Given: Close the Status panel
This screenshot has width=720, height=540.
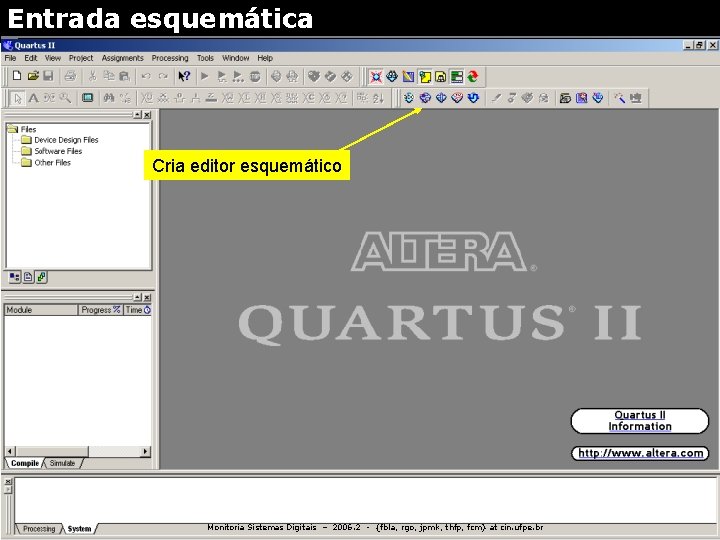Looking at the screenshot, I should pos(147,298).
